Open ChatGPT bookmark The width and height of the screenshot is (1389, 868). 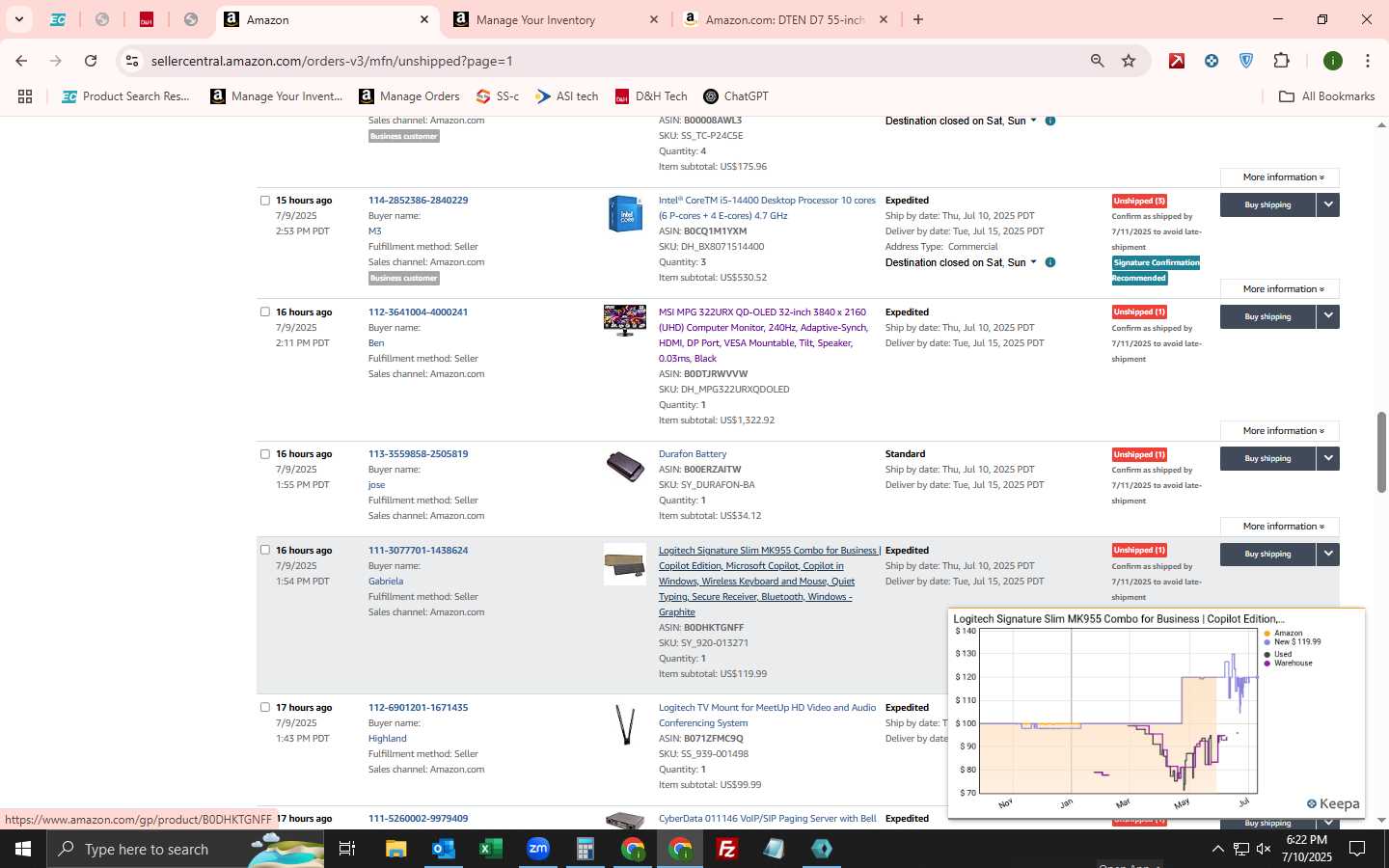(736, 96)
